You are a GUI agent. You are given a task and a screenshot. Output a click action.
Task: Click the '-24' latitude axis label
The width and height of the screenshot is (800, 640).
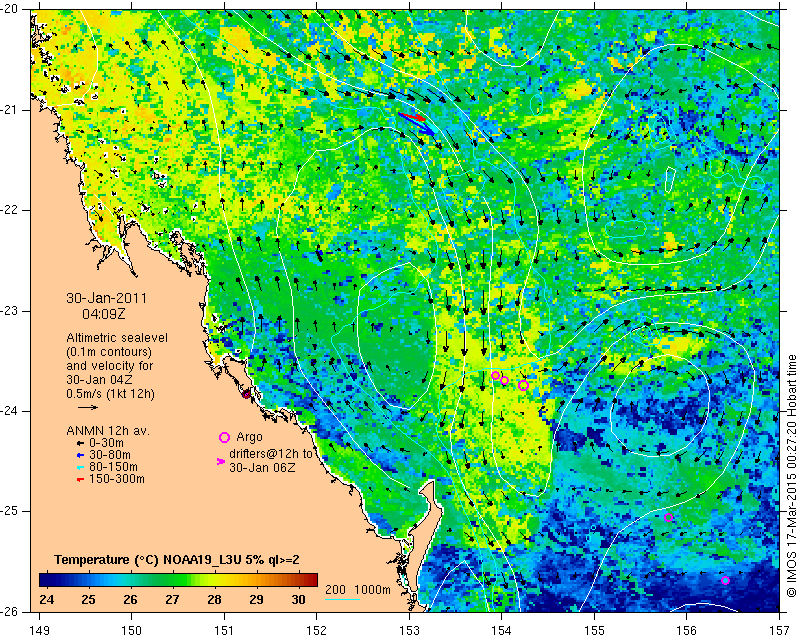click(x=10, y=411)
